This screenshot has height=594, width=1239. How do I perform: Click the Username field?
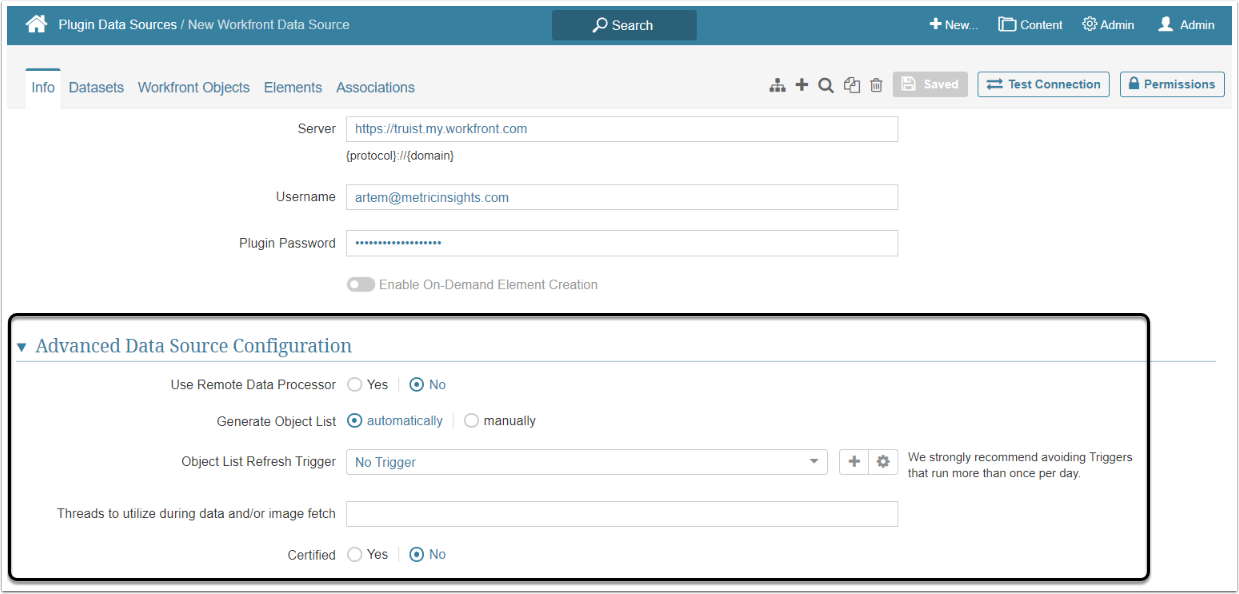pos(622,197)
